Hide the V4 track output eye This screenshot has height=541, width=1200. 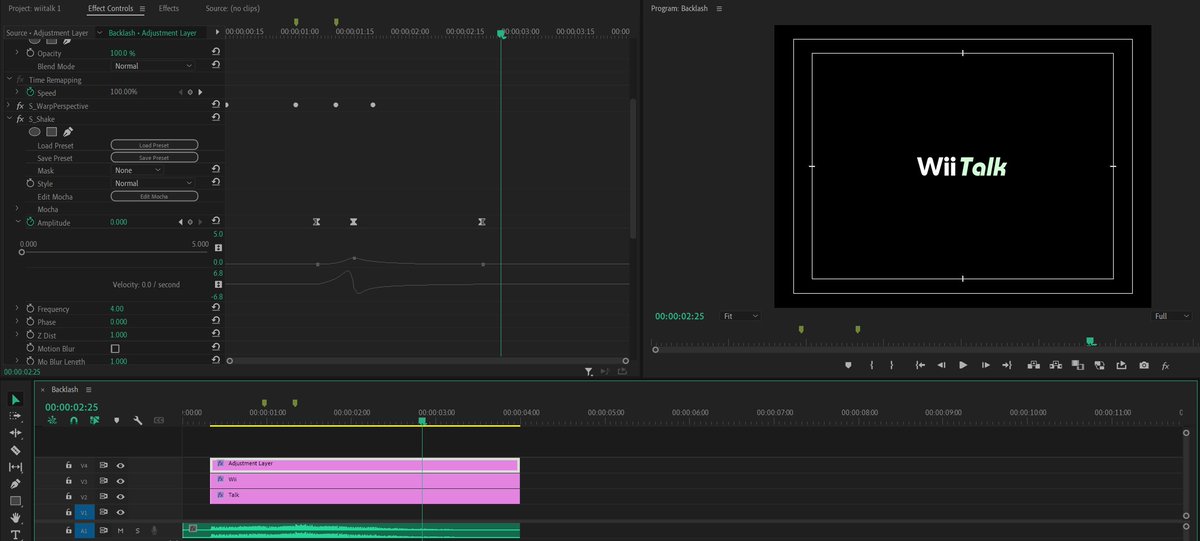pos(120,465)
